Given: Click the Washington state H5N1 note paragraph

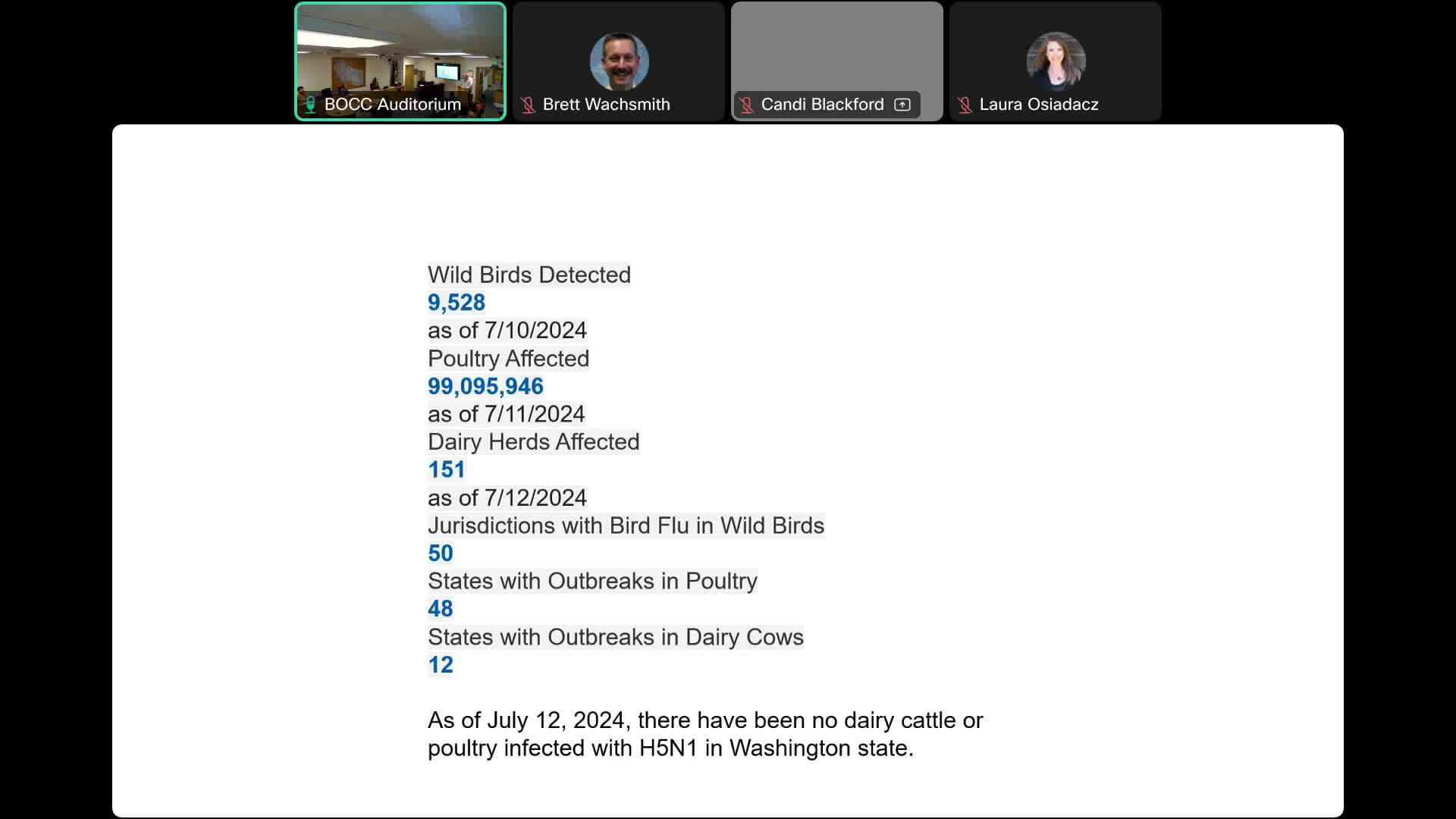Looking at the screenshot, I should [705, 734].
